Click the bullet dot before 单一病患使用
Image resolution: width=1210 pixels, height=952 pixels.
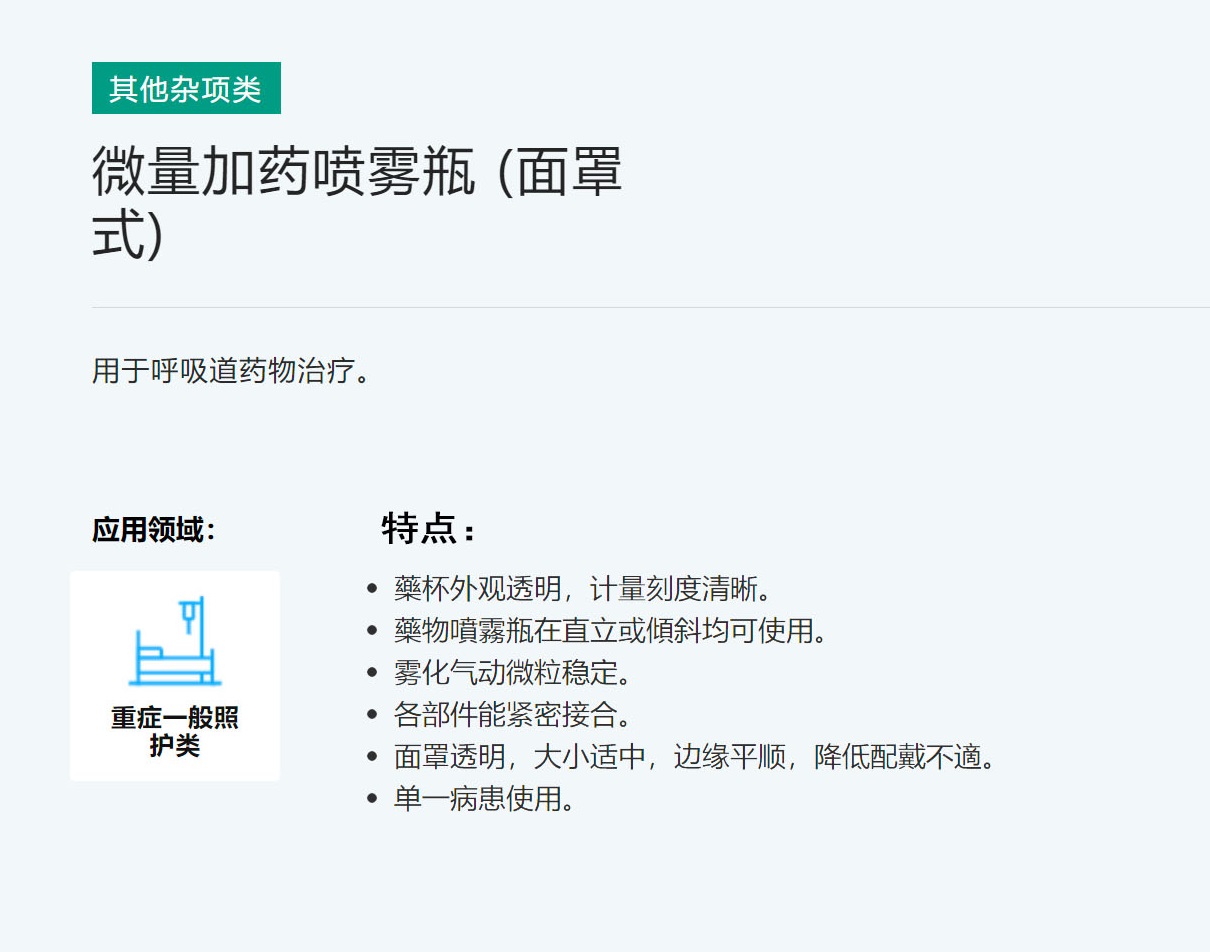pos(373,799)
